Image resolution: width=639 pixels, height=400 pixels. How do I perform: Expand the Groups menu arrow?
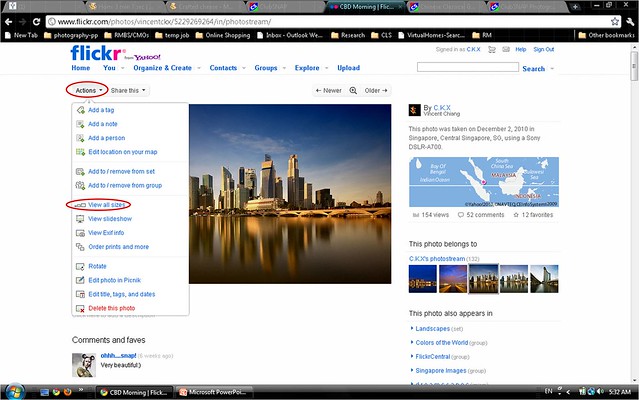(x=284, y=68)
